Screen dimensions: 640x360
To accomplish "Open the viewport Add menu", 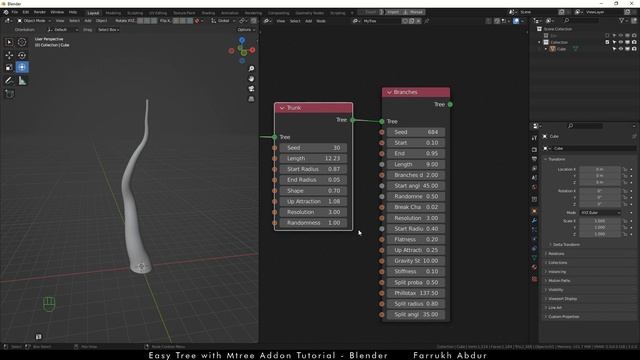I will pyautogui.click(x=88, y=20).
